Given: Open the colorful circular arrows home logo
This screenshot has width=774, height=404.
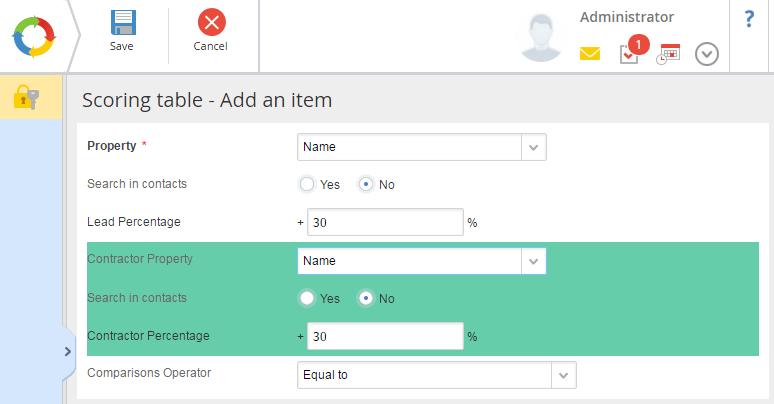Looking at the screenshot, I should [34, 37].
